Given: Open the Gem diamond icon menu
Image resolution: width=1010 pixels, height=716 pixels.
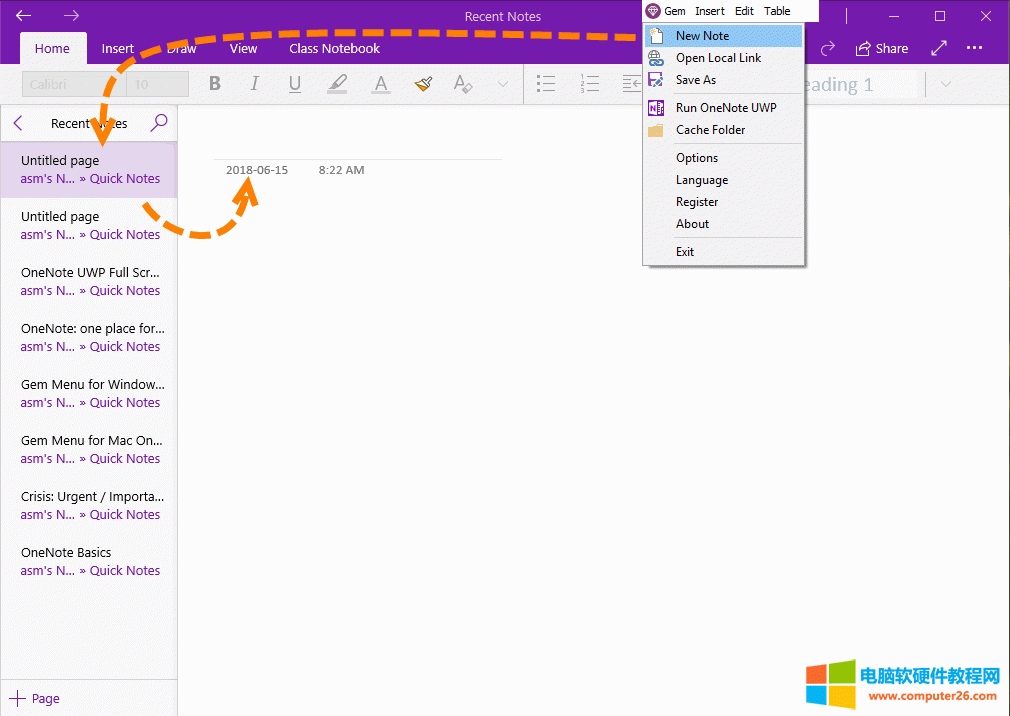Looking at the screenshot, I should 655,10.
